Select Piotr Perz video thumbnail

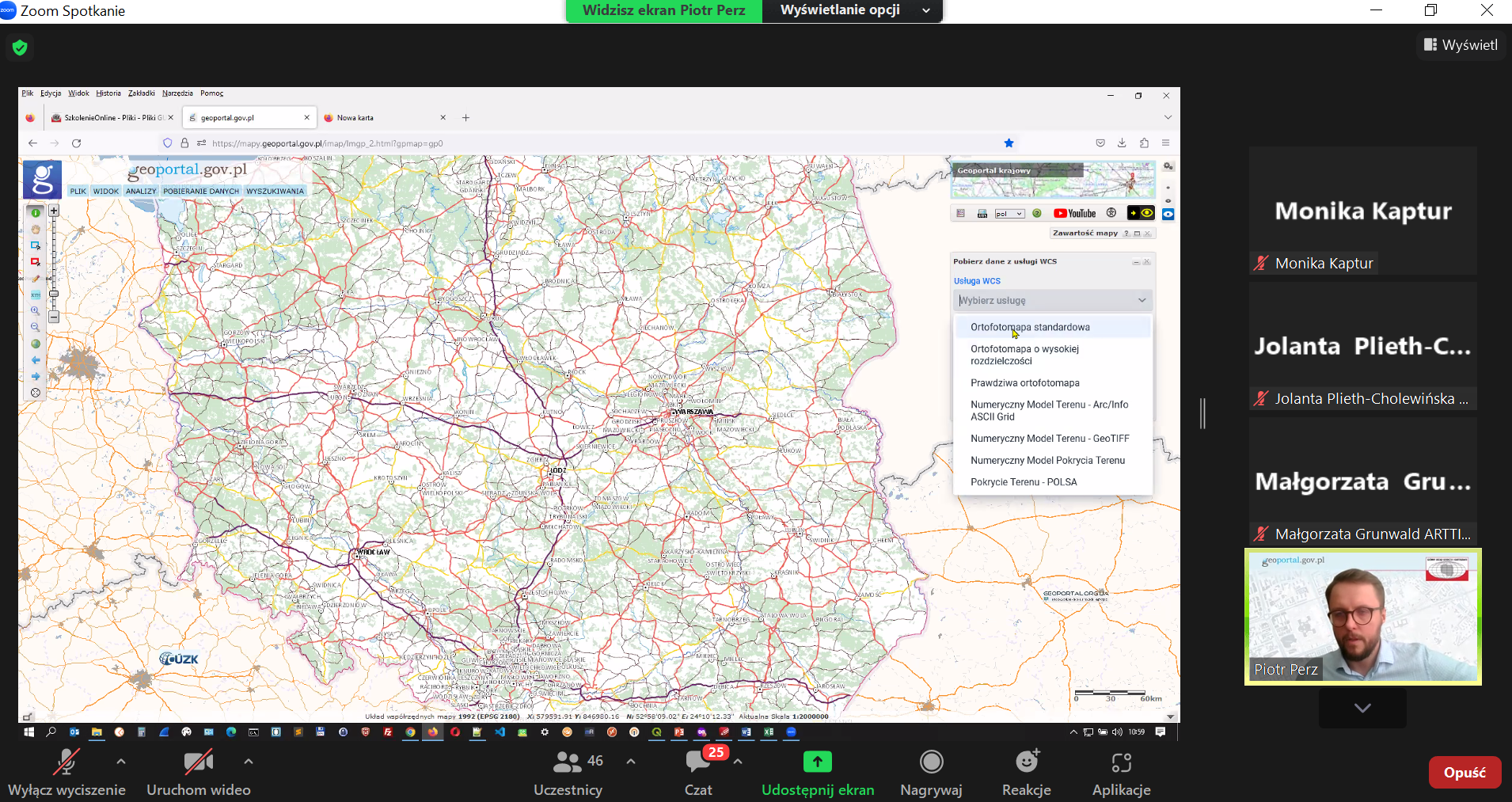(x=1362, y=617)
